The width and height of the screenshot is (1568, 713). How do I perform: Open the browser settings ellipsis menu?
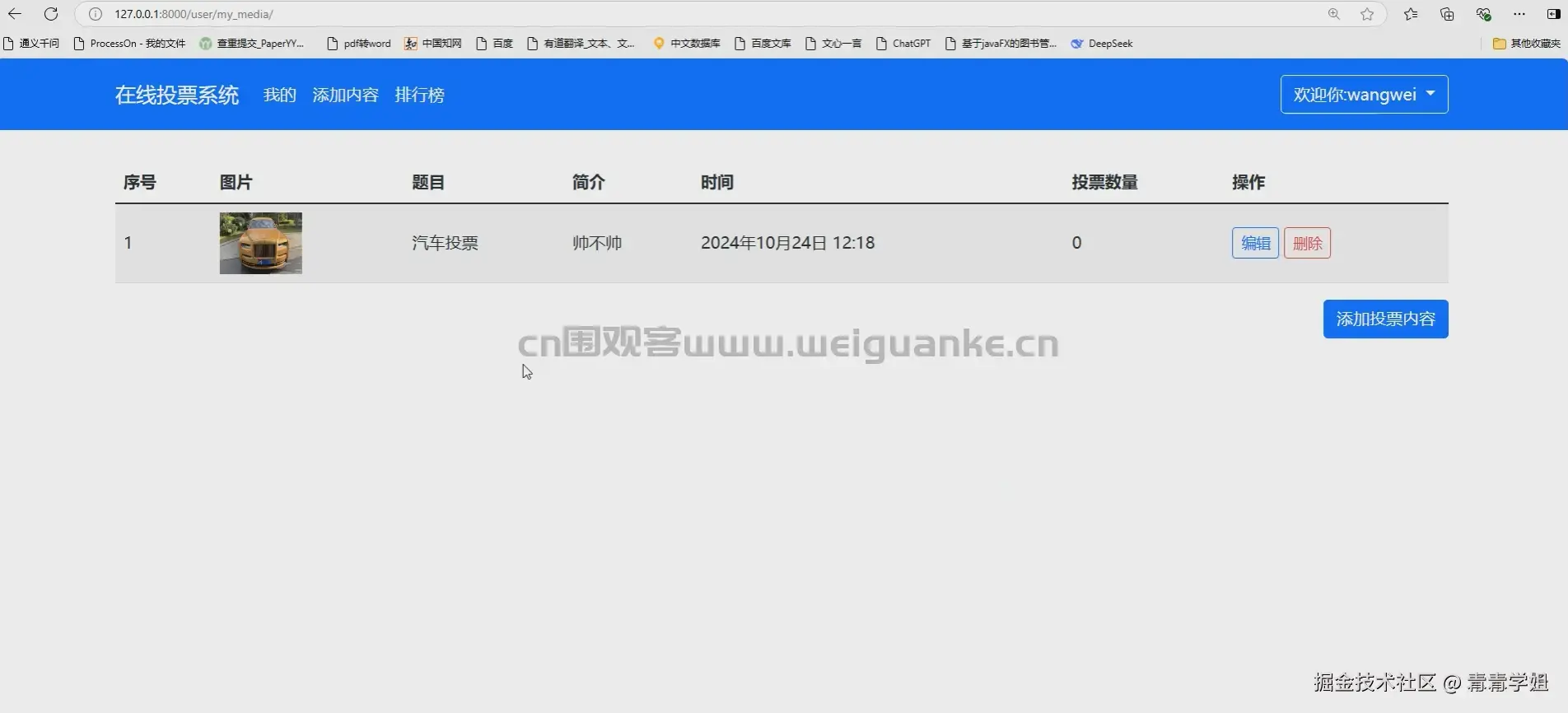coord(1519,14)
